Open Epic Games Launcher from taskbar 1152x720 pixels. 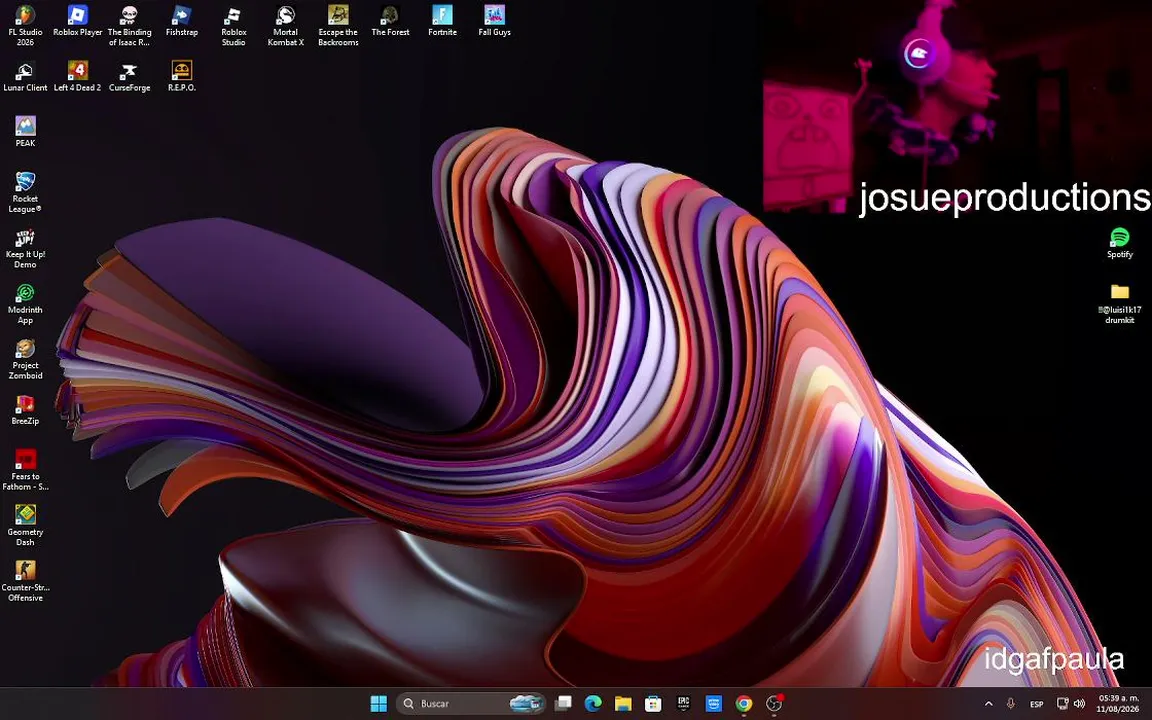click(x=683, y=704)
